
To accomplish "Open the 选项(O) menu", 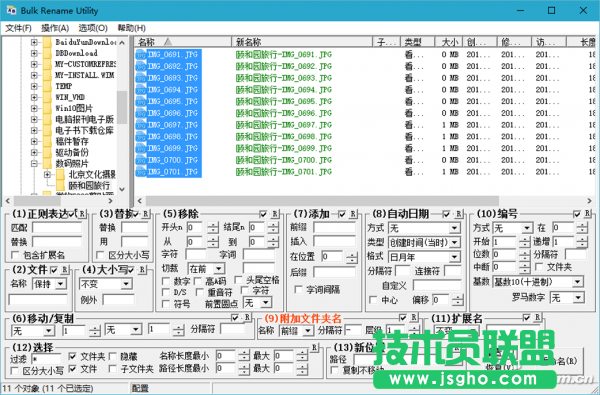I will (x=93, y=28).
